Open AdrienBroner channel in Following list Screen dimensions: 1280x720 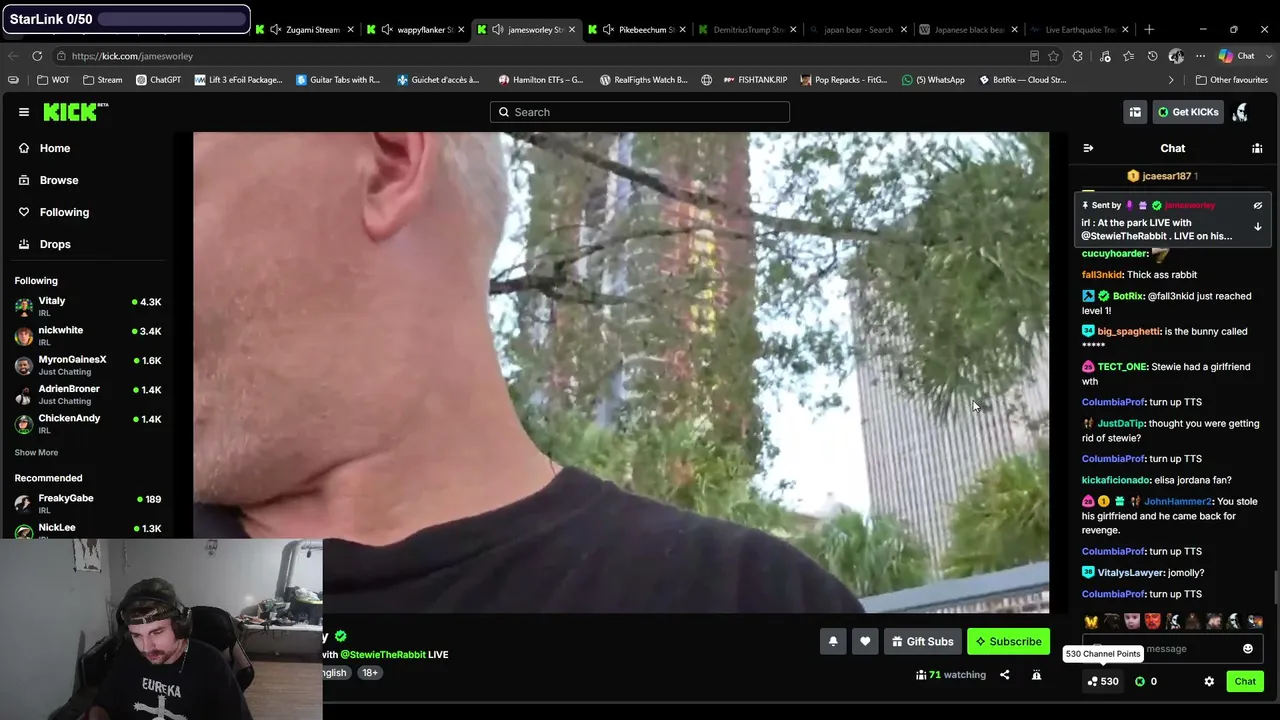(x=87, y=394)
